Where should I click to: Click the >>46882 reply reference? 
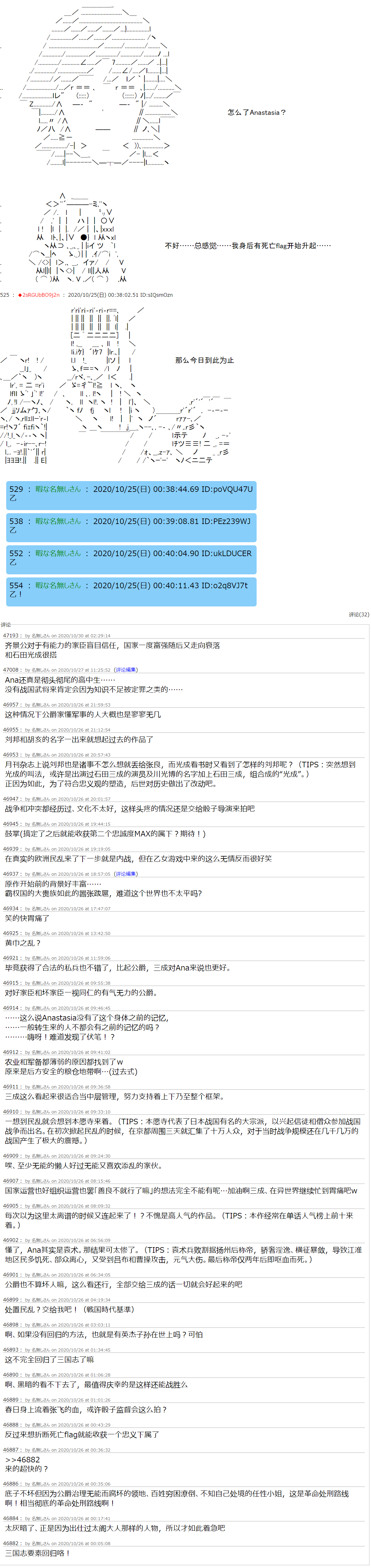(23, 1459)
